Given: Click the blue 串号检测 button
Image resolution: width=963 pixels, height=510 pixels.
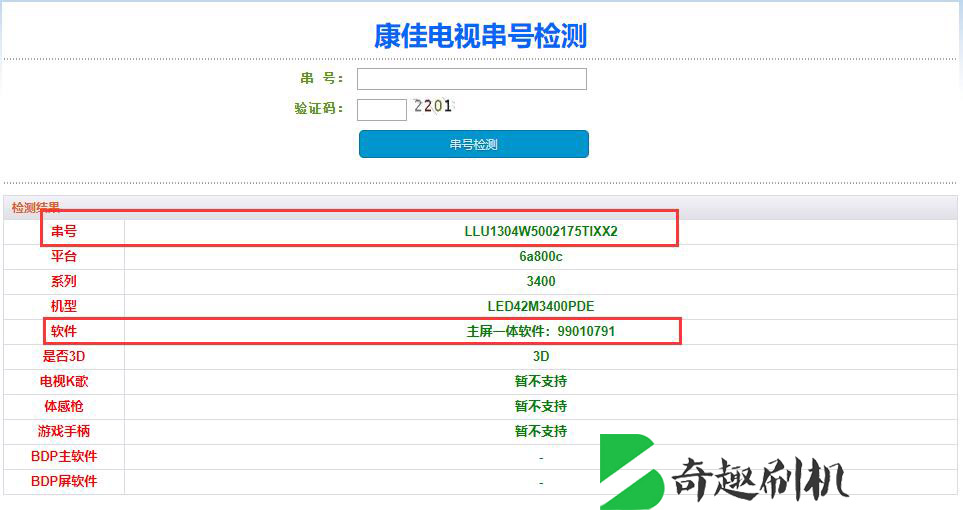Looking at the screenshot, I should (474, 144).
